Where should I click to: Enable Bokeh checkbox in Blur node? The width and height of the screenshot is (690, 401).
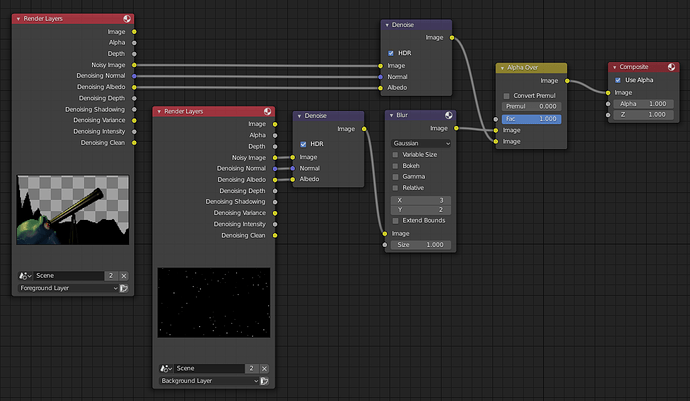click(395, 166)
